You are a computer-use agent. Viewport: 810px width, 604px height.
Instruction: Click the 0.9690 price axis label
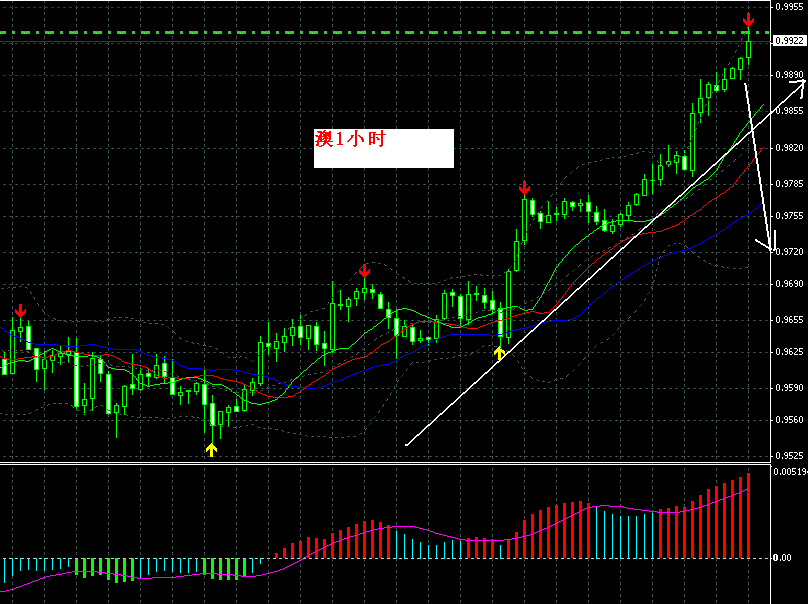coord(789,284)
